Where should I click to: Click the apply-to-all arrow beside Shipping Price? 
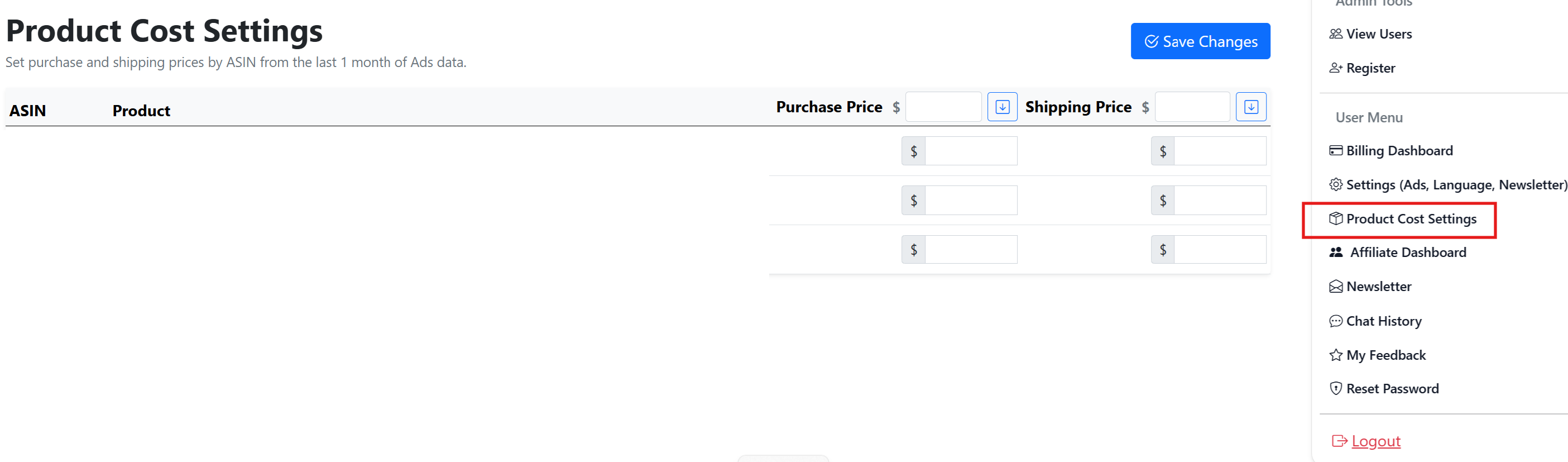click(x=1251, y=107)
